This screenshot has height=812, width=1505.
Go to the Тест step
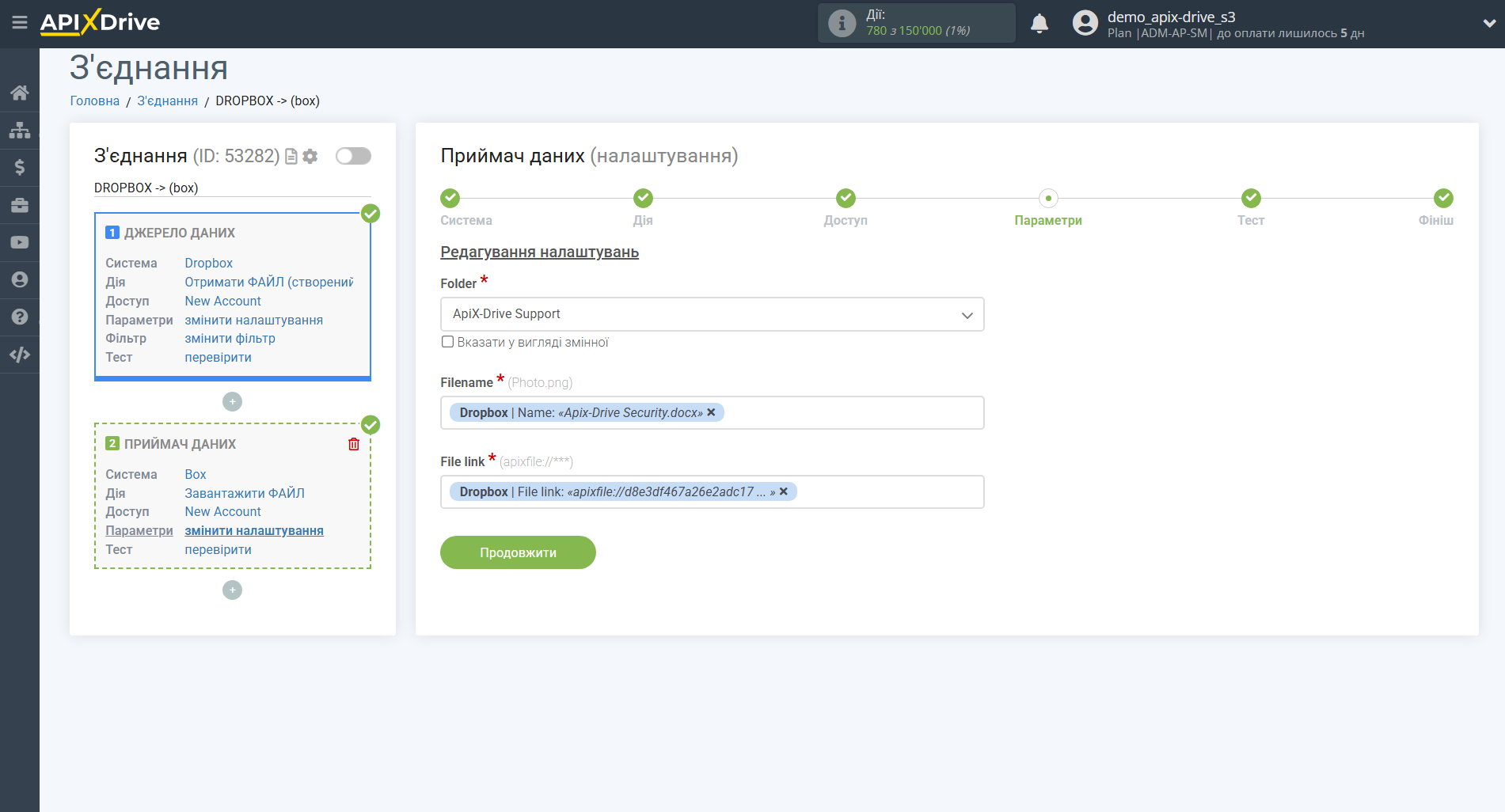[1250, 199]
